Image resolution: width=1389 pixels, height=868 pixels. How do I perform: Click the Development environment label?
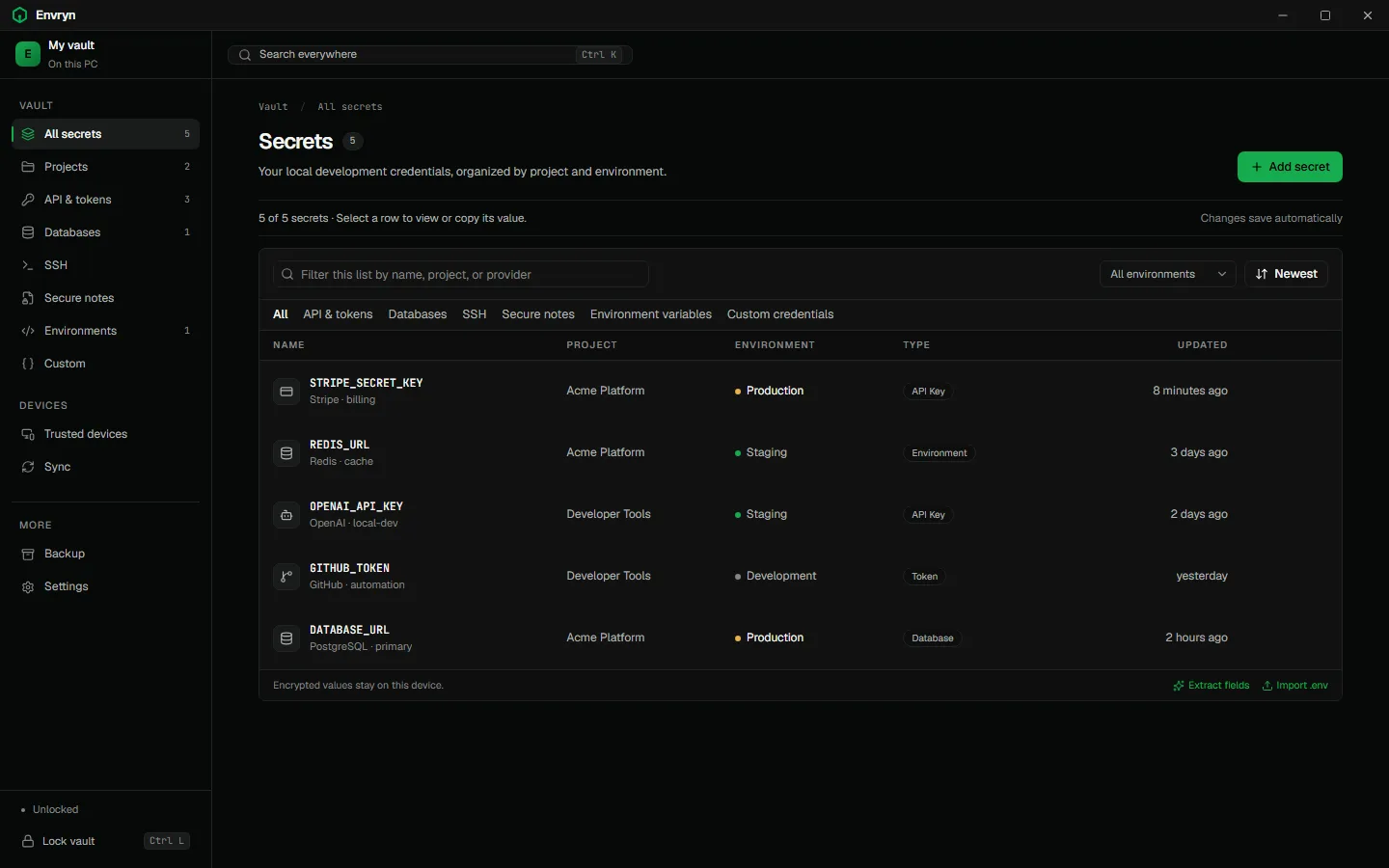(781, 576)
